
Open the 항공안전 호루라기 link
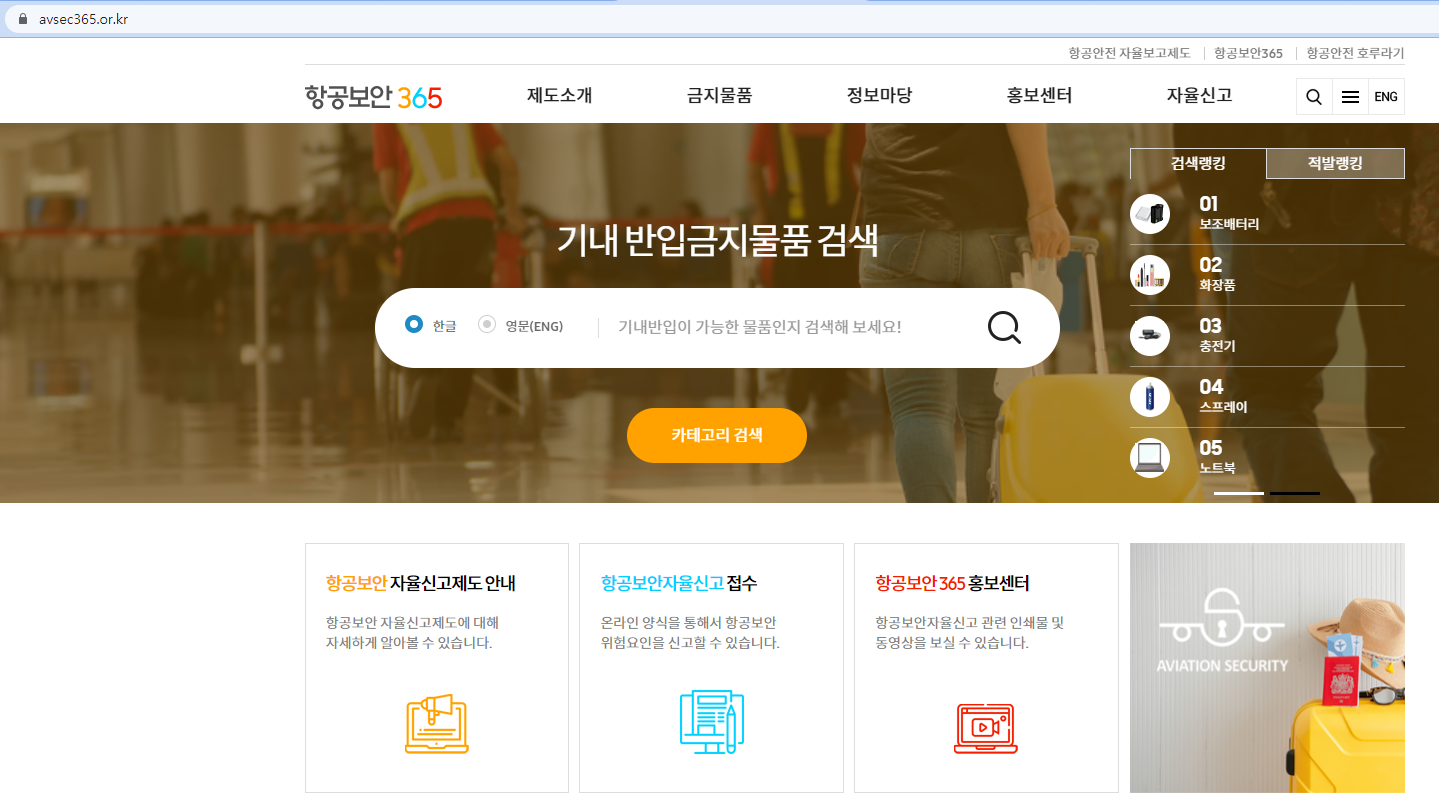click(1355, 53)
